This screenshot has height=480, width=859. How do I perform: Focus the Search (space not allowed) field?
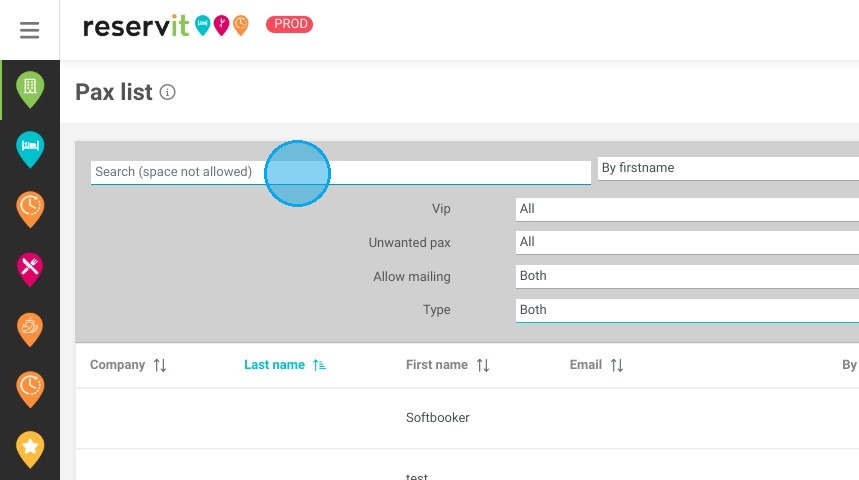(341, 172)
